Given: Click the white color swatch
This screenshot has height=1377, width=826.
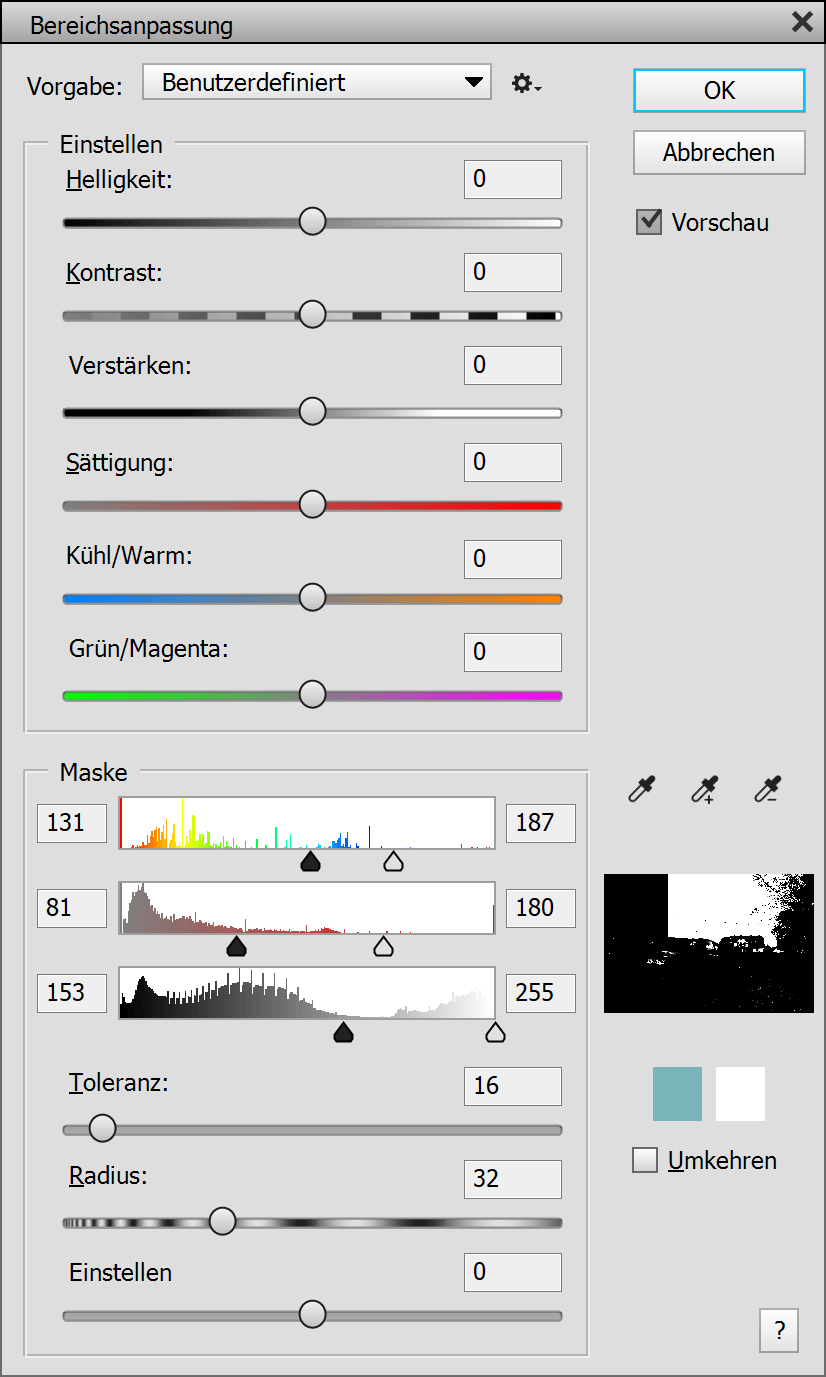Looking at the screenshot, I should 740,1093.
